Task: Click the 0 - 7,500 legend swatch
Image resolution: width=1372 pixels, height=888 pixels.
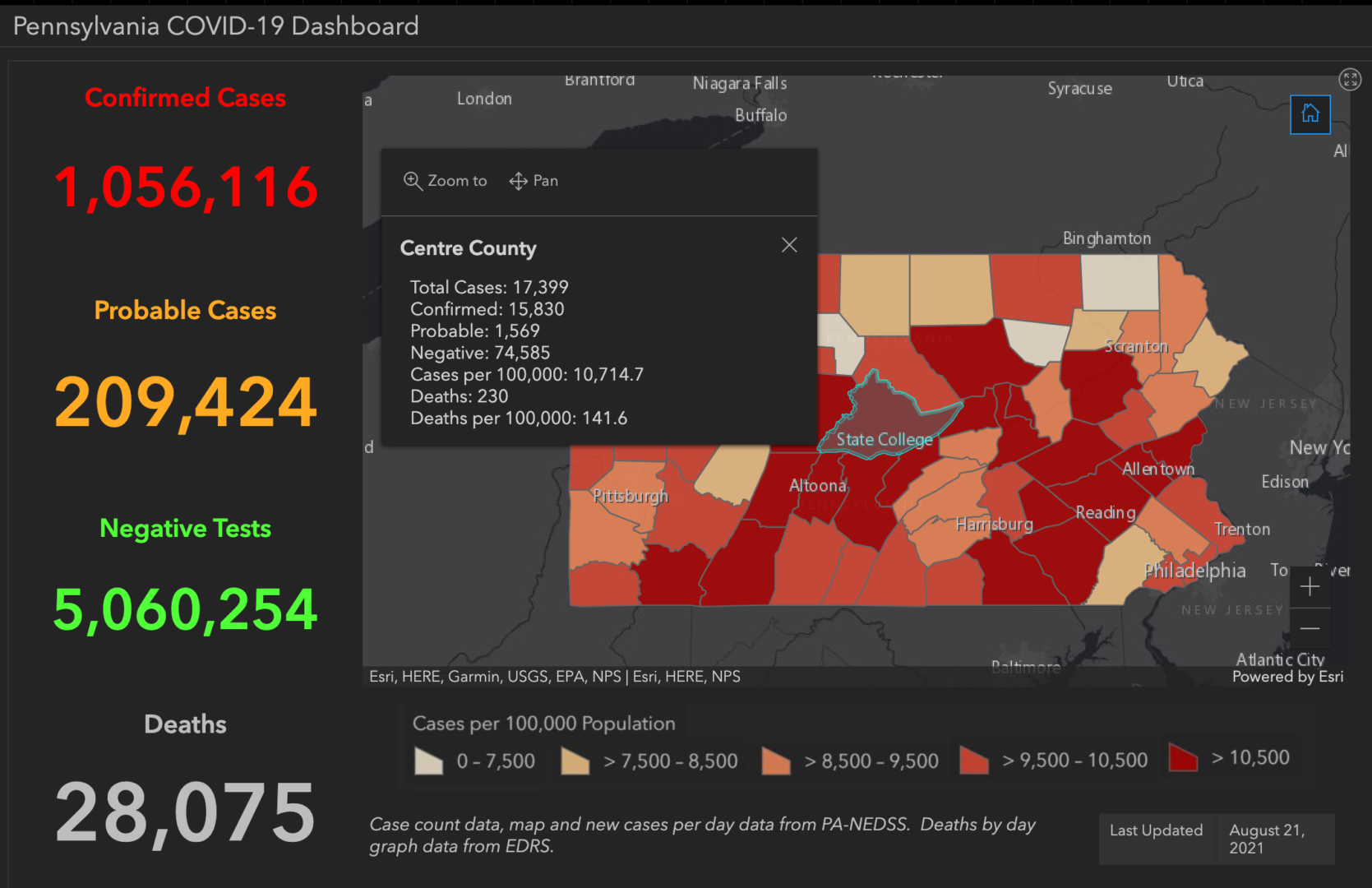Action: [x=429, y=761]
